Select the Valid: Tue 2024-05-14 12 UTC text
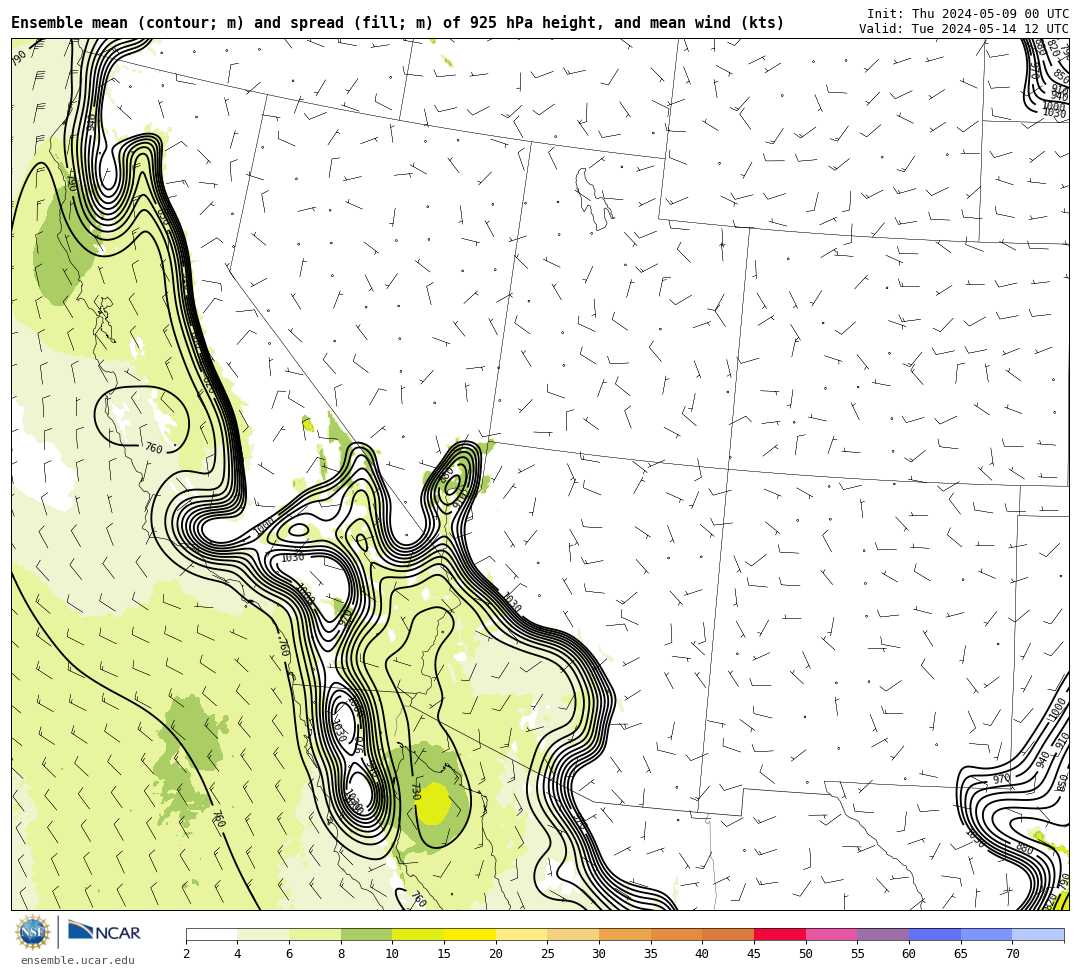Screen dimensions: 1080x973 (964, 28)
